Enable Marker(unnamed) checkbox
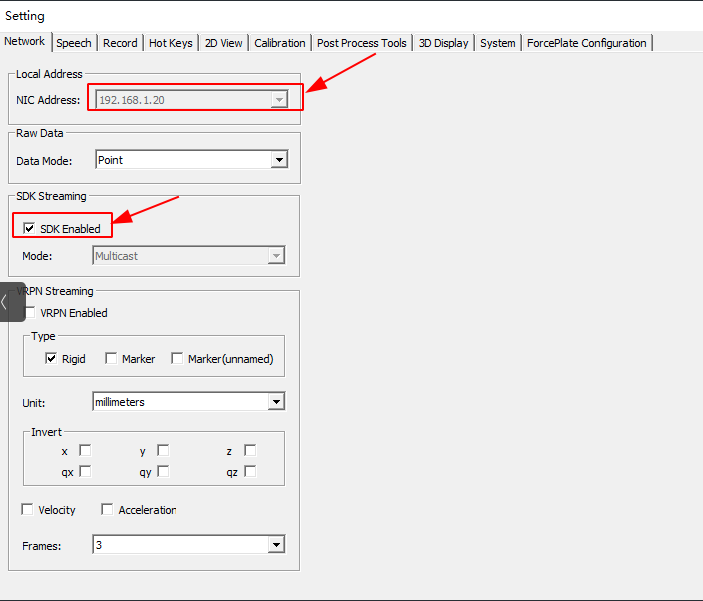 click(x=177, y=359)
